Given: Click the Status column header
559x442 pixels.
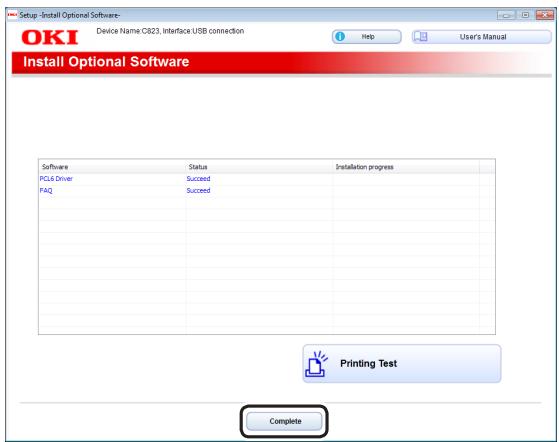Looking at the screenshot, I should pos(259,167).
